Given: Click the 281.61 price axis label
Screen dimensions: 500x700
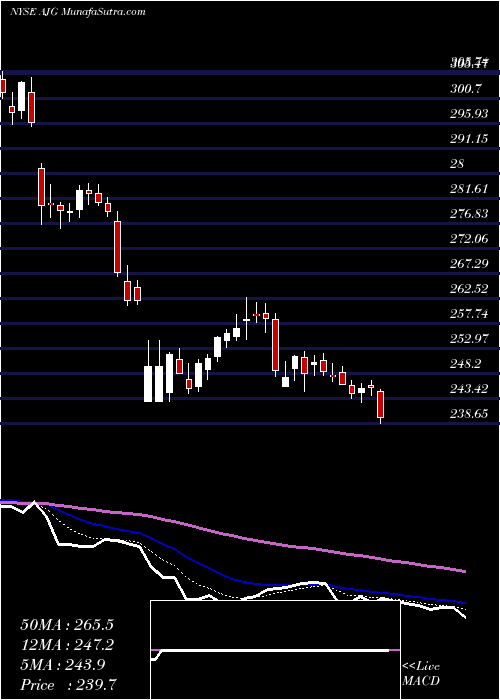Looking at the screenshot, I should 469,189.
